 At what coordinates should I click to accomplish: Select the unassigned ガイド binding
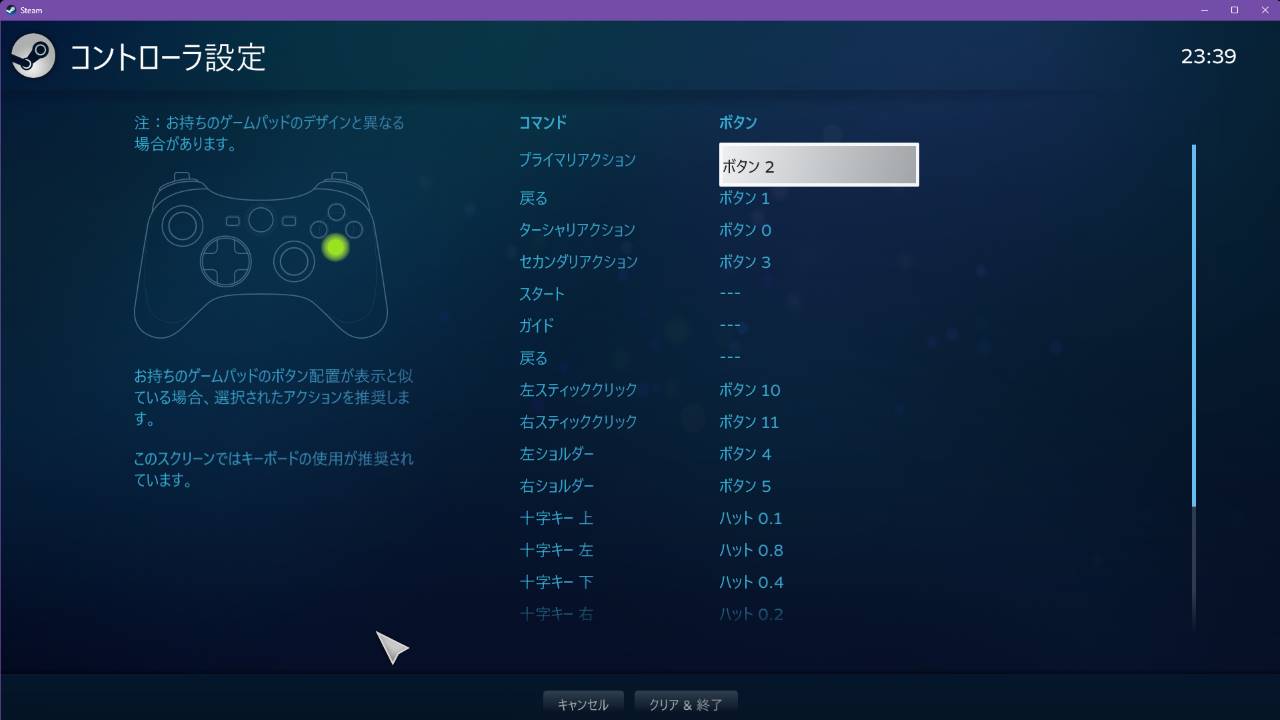pyautogui.click(x=730, y=326)
